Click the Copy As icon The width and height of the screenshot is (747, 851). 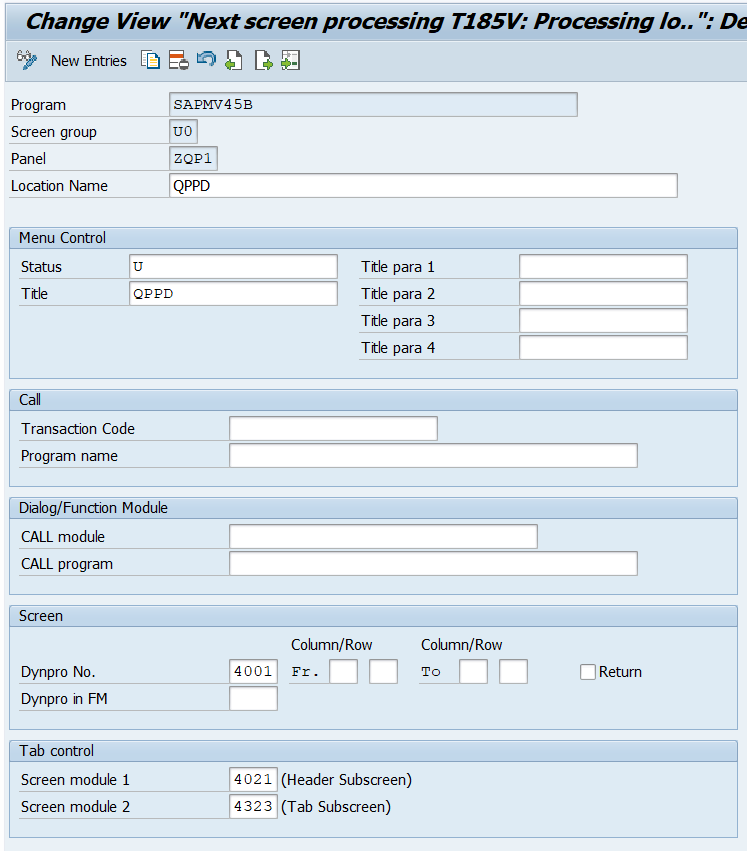click(x=150, y=61)
